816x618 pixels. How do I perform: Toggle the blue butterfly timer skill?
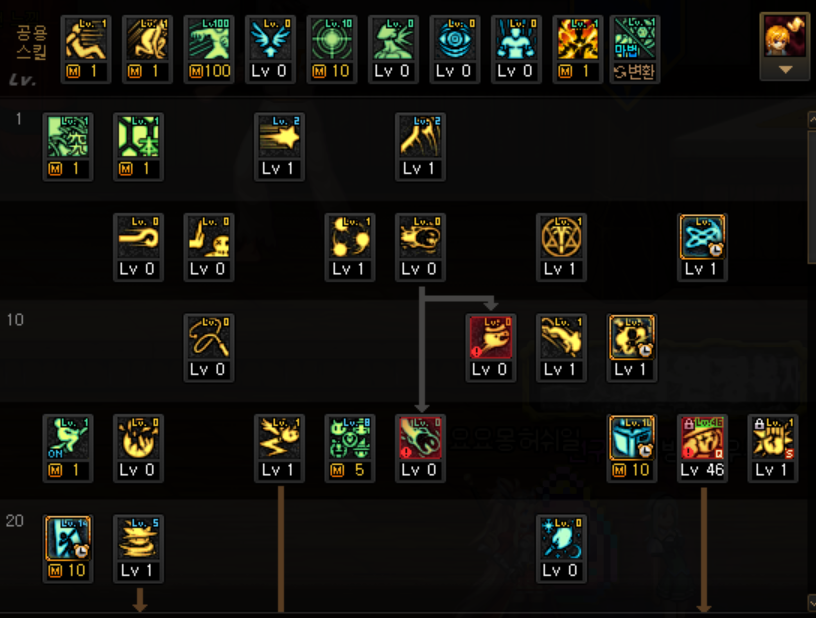702,247
